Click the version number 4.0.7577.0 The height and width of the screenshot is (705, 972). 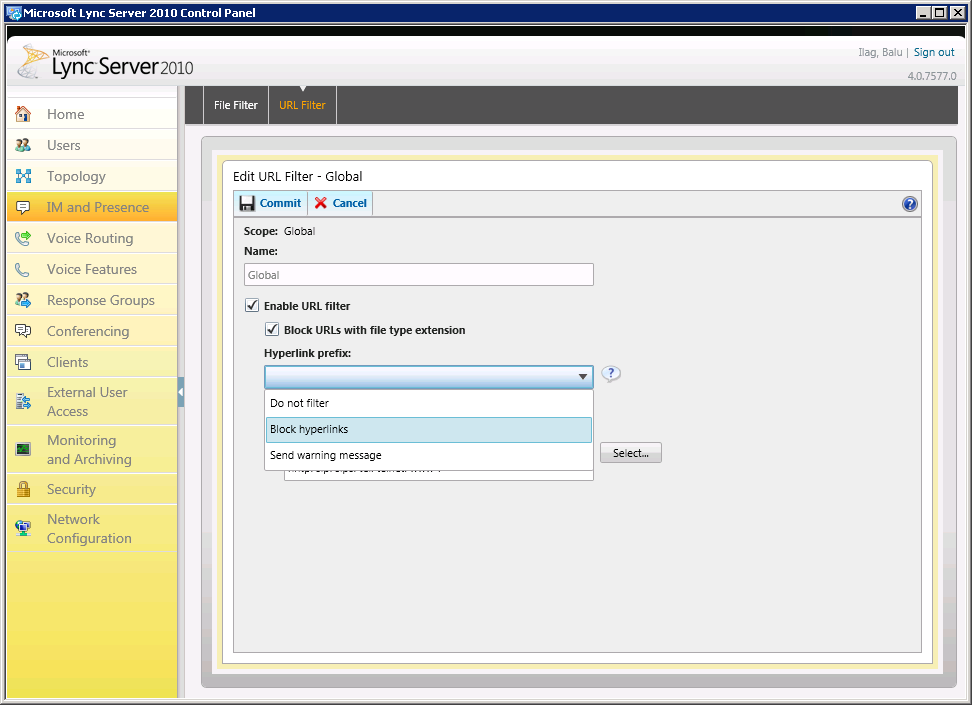click(x=932, y=76)
